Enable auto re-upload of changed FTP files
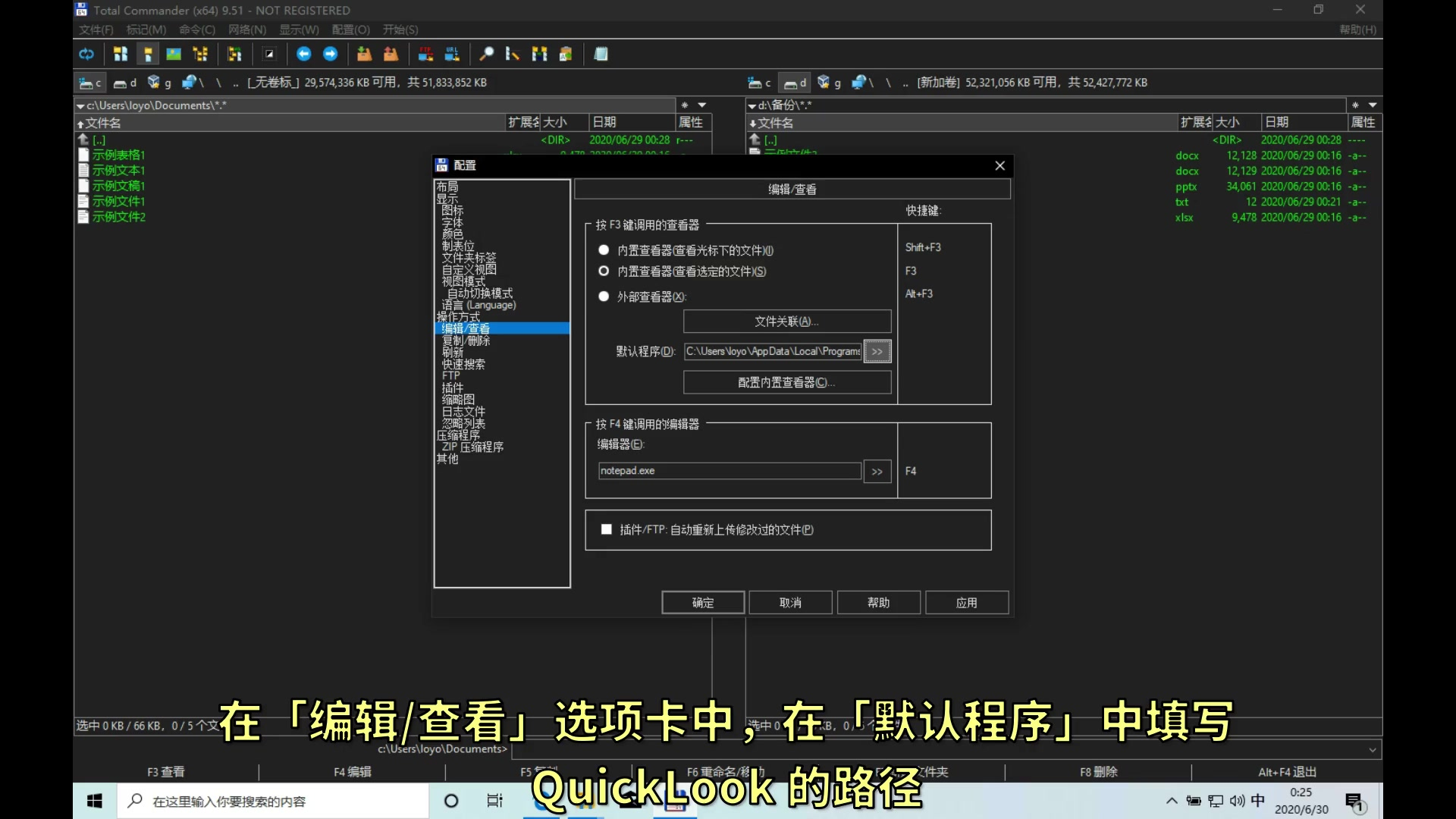Viewport: 1456px width, 819px height. tap(606, 529)
